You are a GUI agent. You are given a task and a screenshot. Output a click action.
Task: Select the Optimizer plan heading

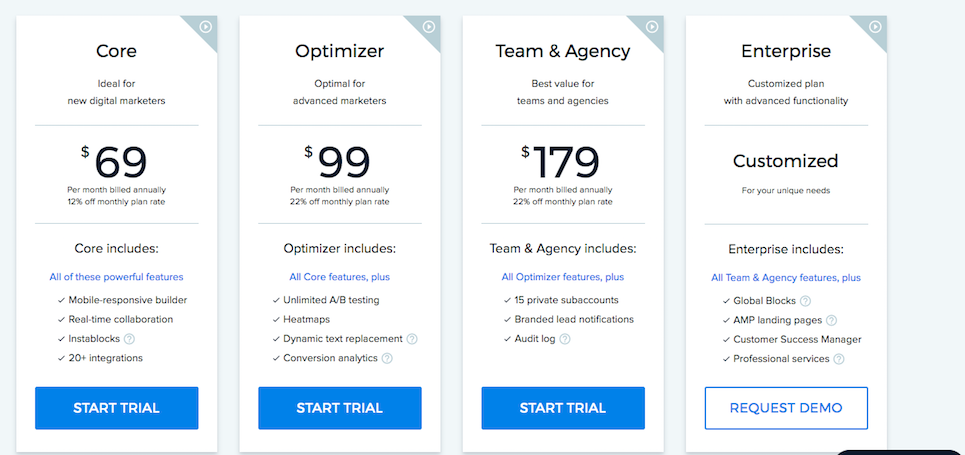pyautogui.click(x=340, y=51)
